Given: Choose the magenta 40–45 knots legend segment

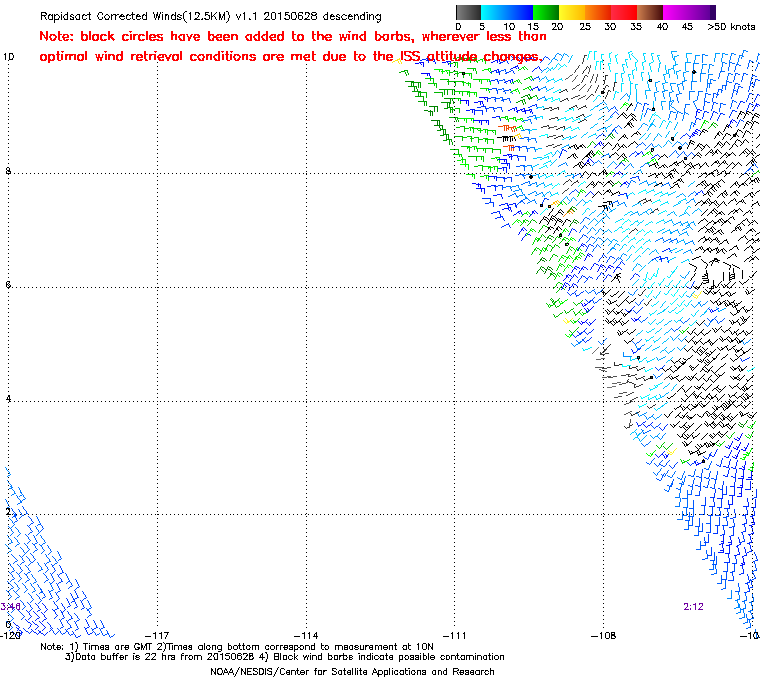Looking at the screenshot, I should click(676, 12).
